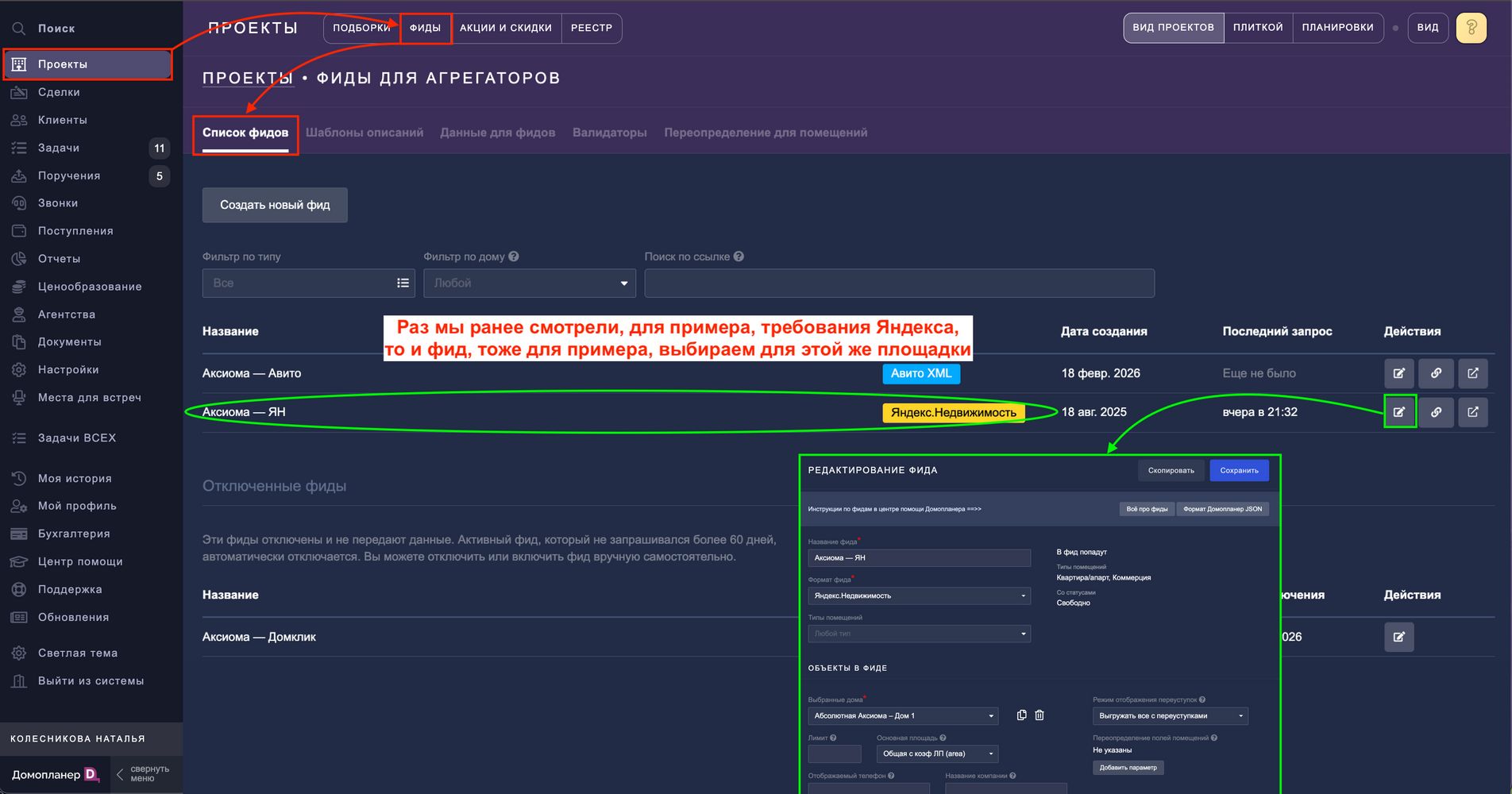The height and width of the screenshot is (794, 1512).
Task: Switch to Светлая тема
Action: tap(77, 653)
